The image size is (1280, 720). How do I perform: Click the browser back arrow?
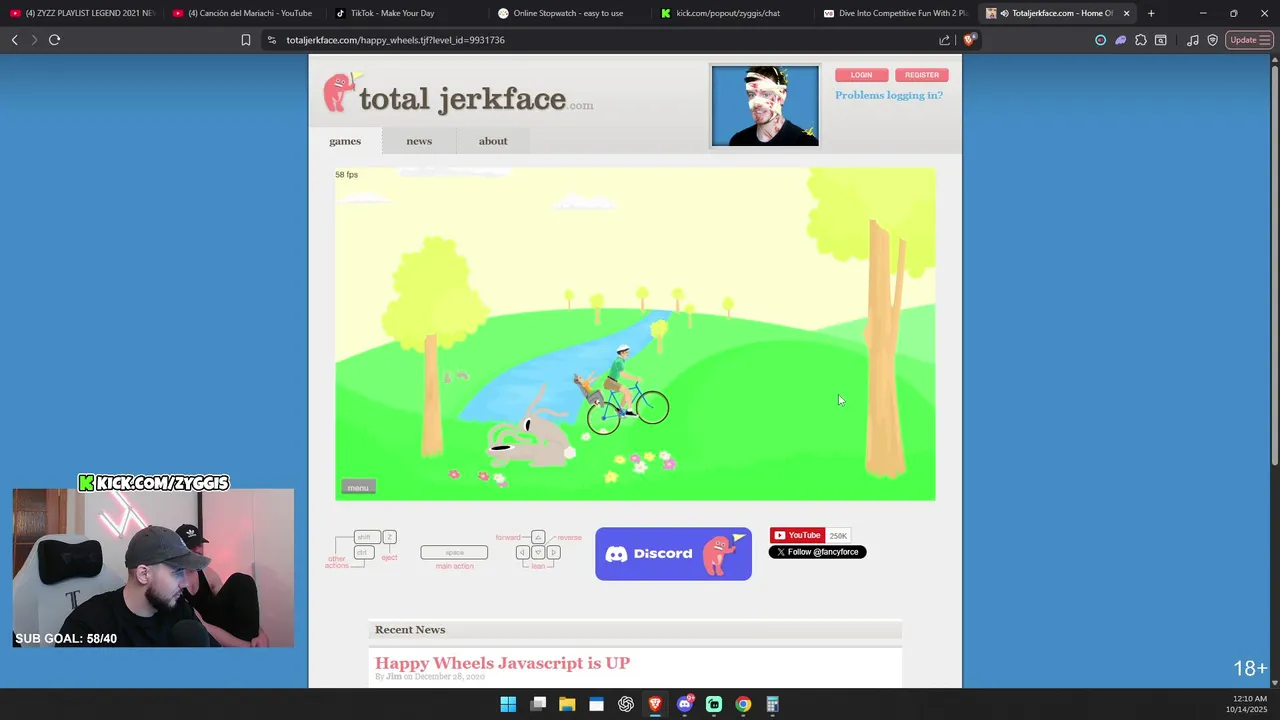(14, 40)
